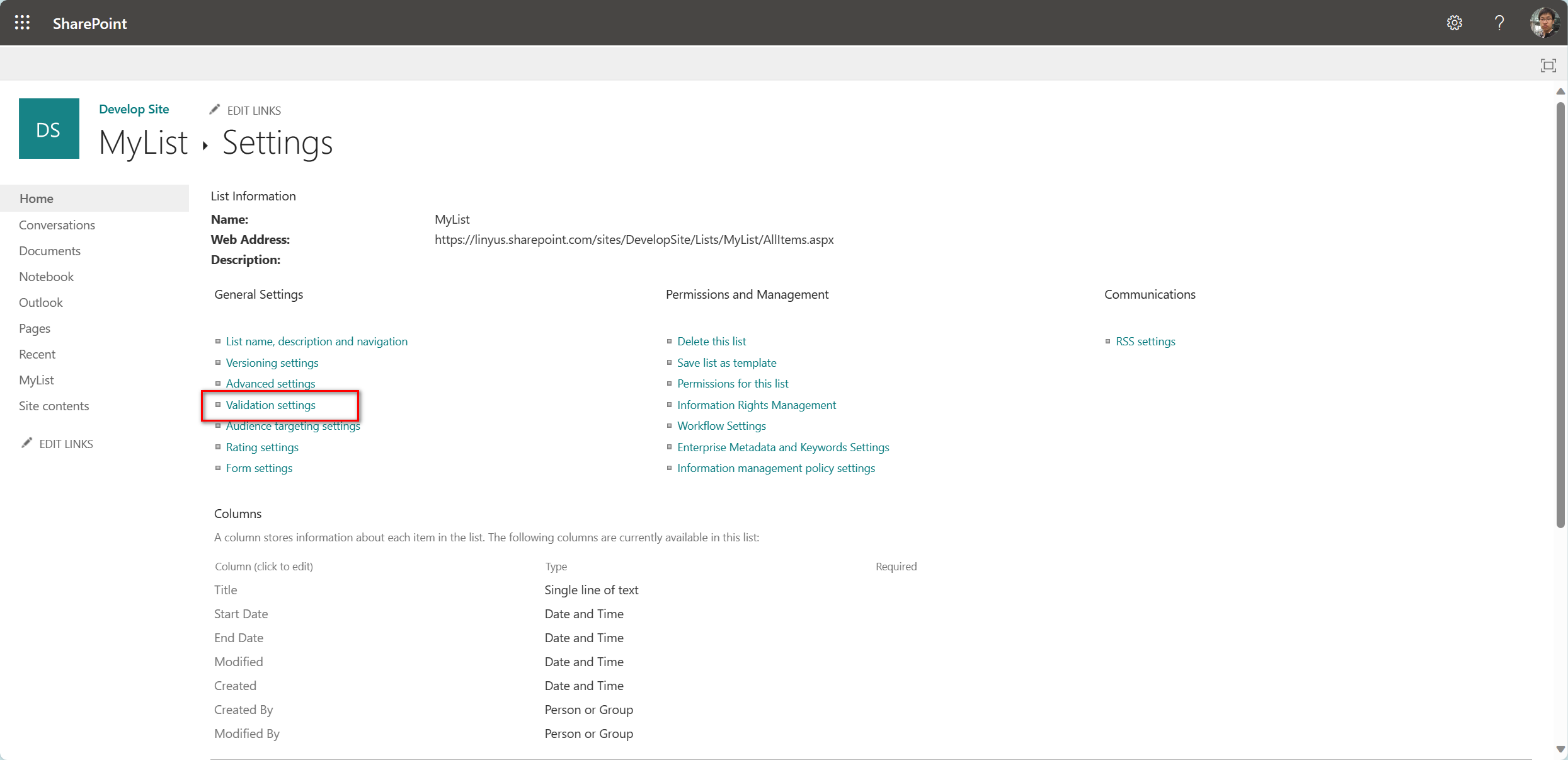1568x760 pixels.
Task: Click the scroll-down arrow
Action: tap(1560, 750)
